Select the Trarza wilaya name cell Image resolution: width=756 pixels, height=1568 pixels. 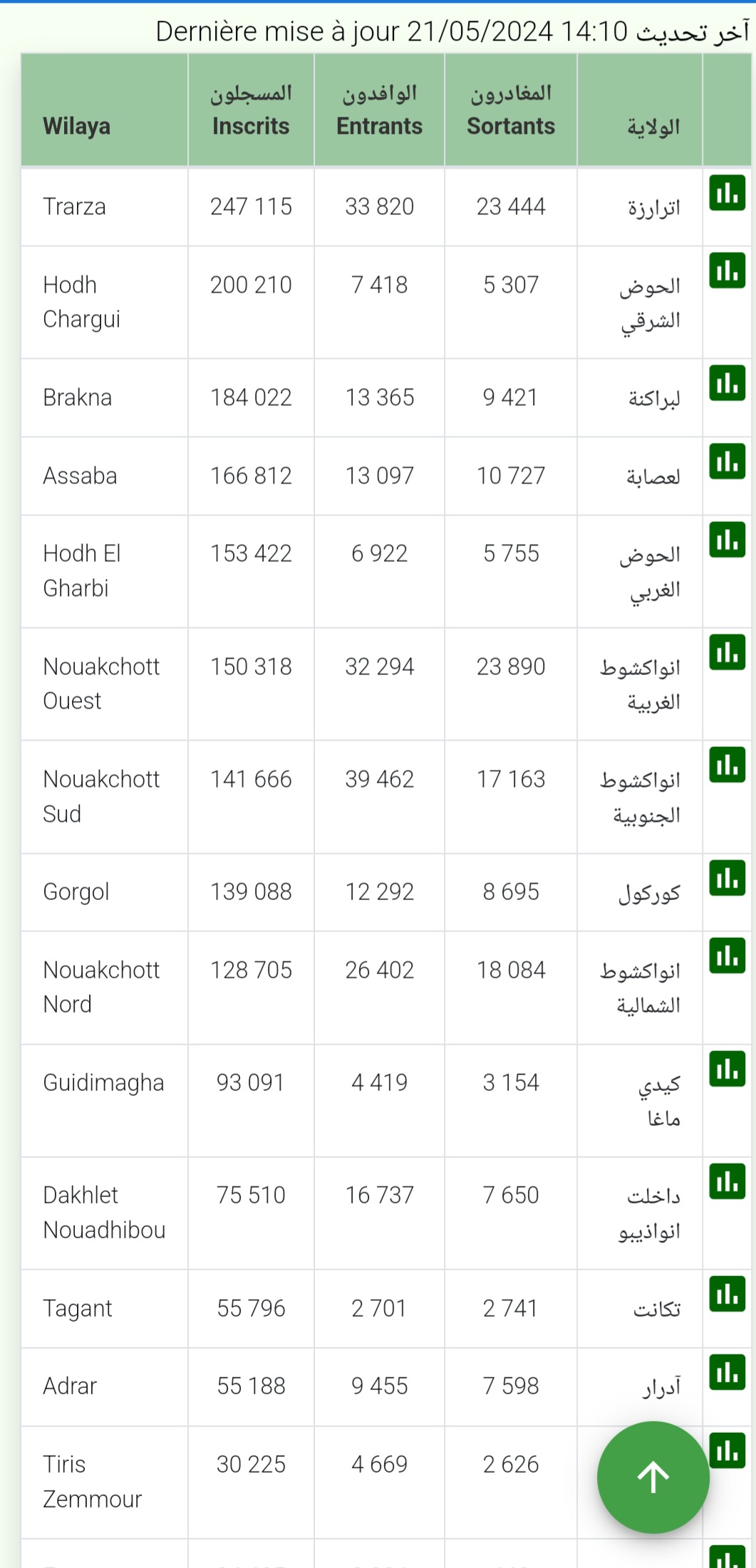[75, 207]
